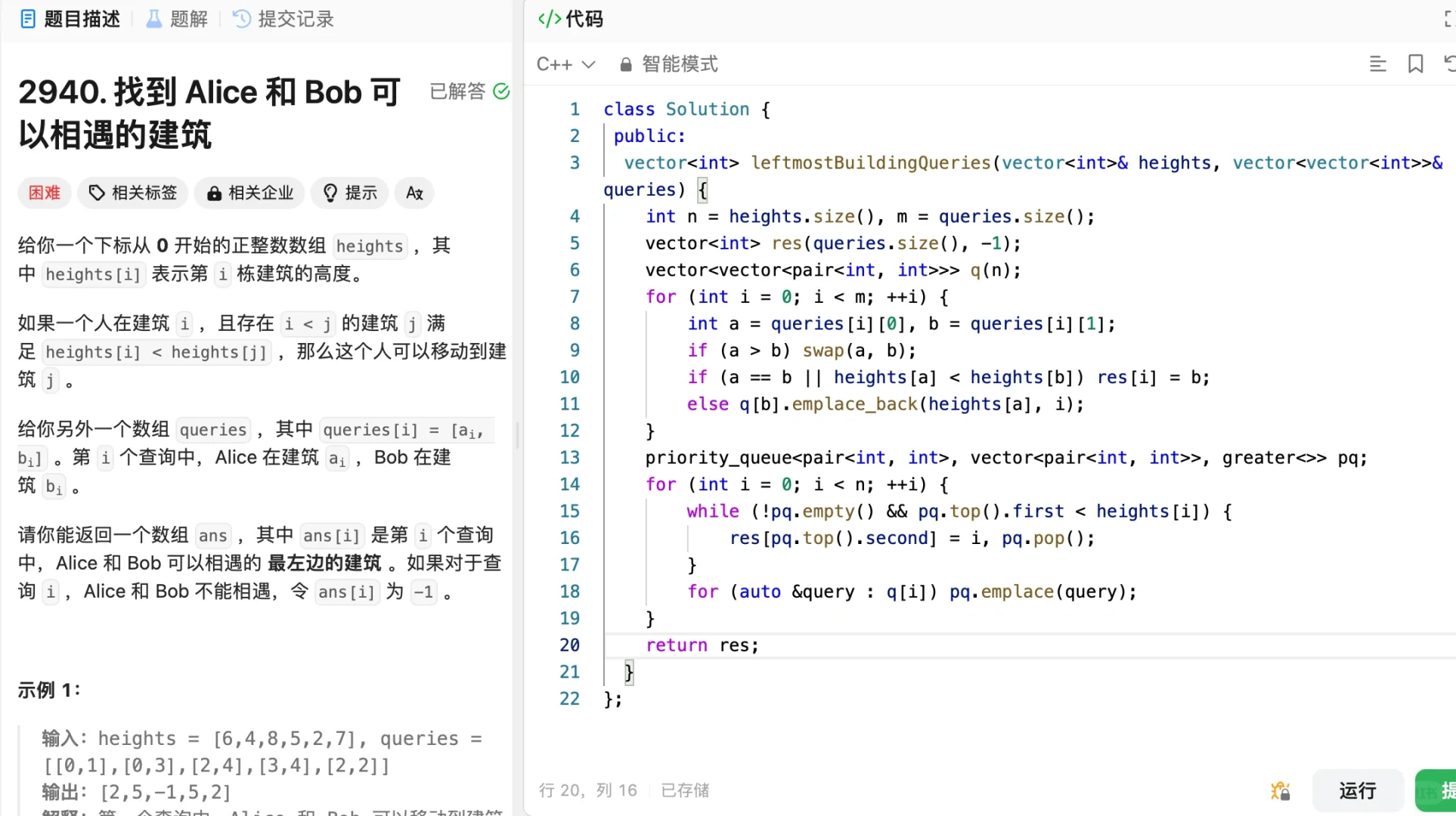
Task: Select the 题目描述 tab
Action: click(x=70, y=19)
